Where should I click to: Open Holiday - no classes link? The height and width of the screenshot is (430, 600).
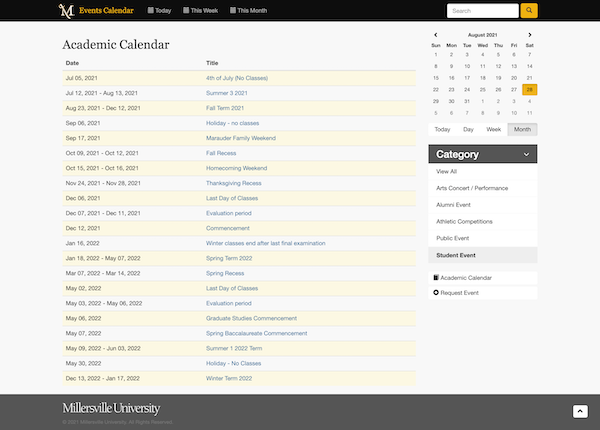point(233,123)
